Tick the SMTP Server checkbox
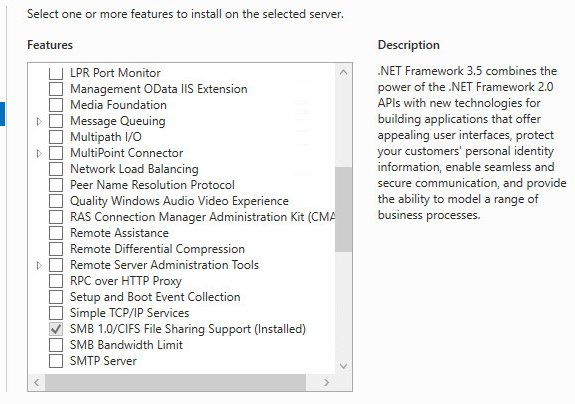Viewport: 575px width, 404px height. pos(56,361)
